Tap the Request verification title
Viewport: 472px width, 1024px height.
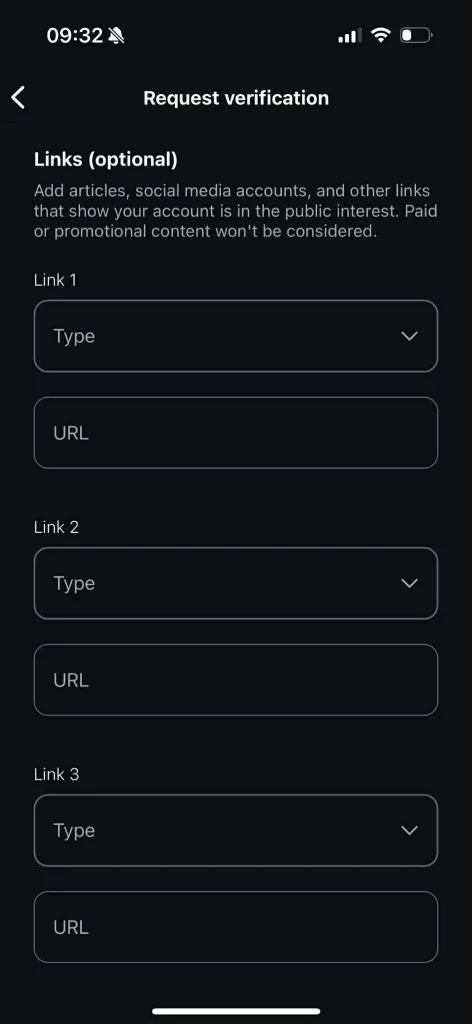[236, 98]
